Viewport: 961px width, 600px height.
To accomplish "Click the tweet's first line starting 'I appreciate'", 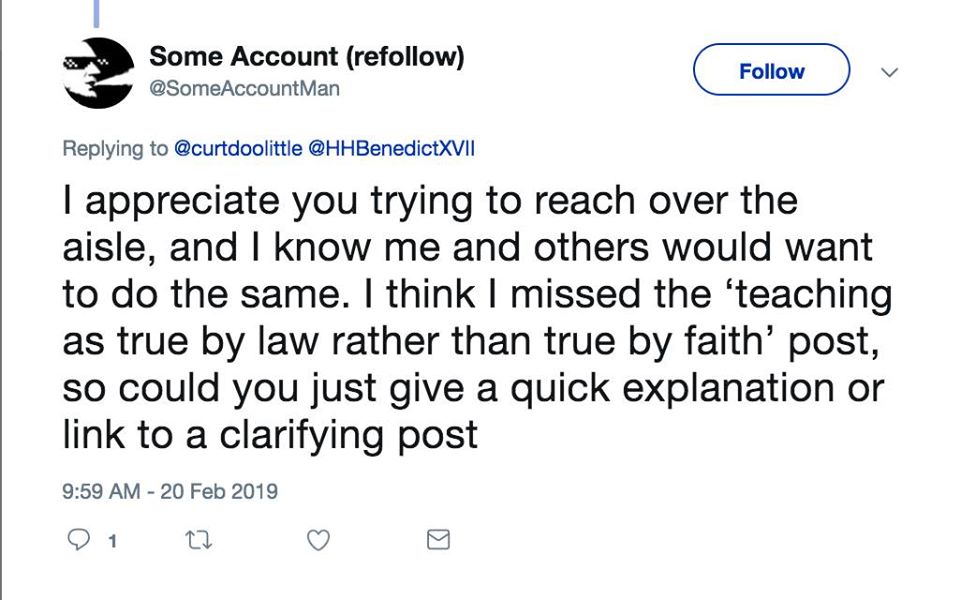I will (430, 202).
